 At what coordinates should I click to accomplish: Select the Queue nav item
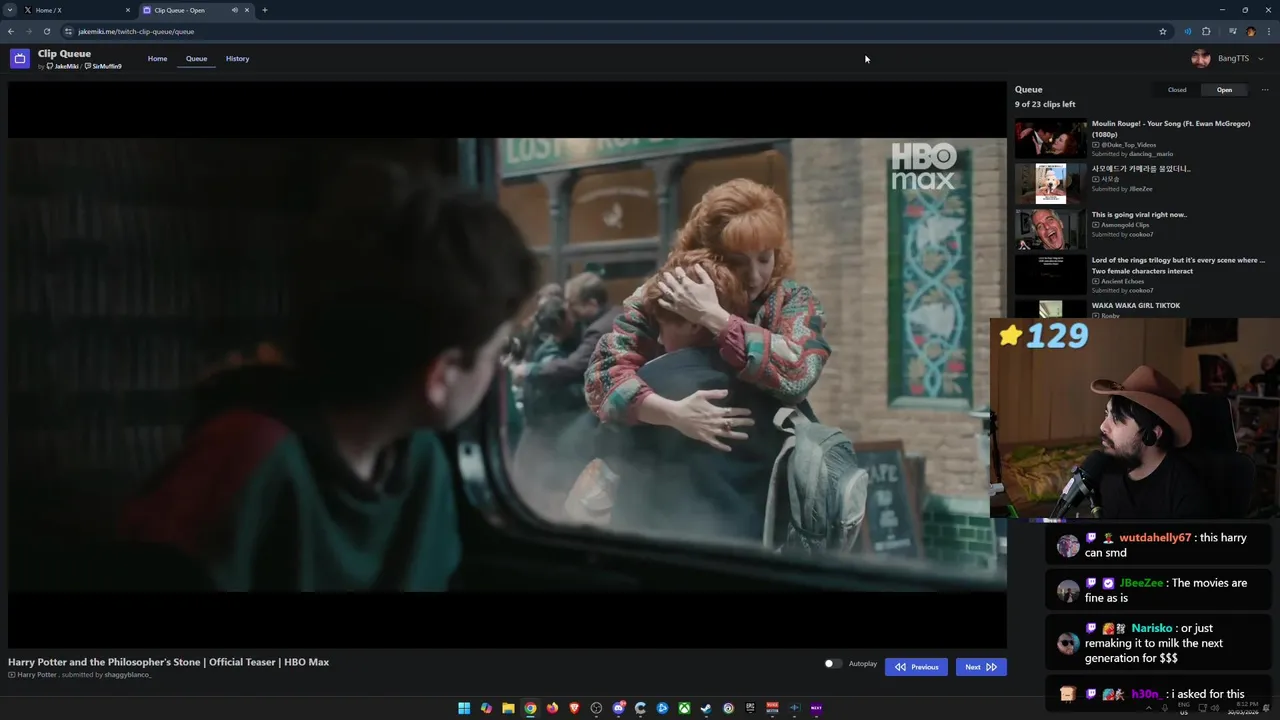click(x=196, y=58)
